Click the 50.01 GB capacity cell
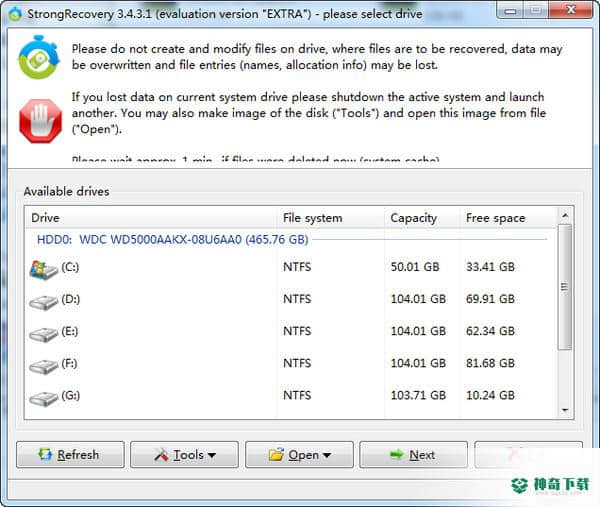Viewport: 600px width, 507px height. tap(415, 267)
